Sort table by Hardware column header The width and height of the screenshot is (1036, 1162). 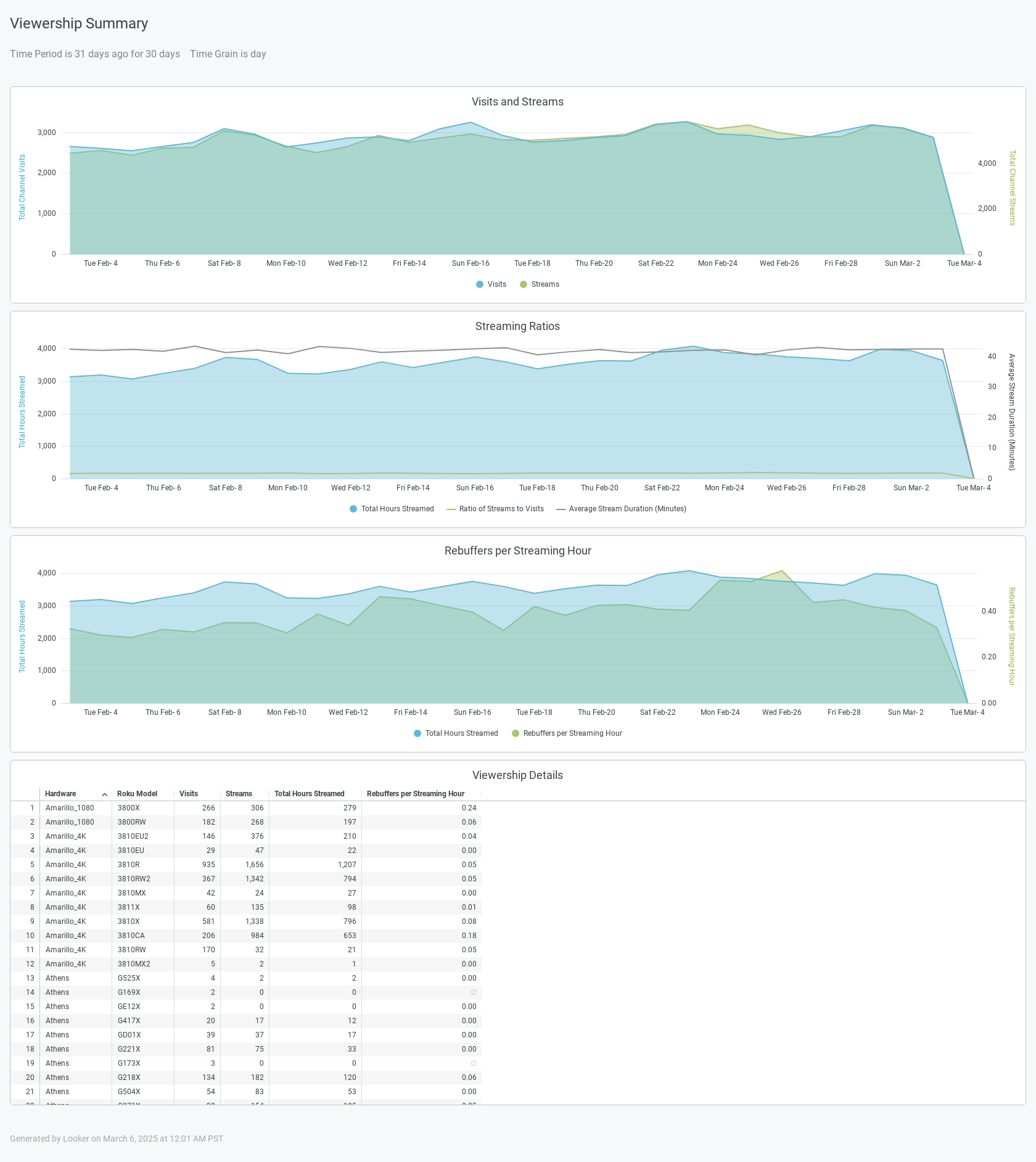tap(60, 794)
